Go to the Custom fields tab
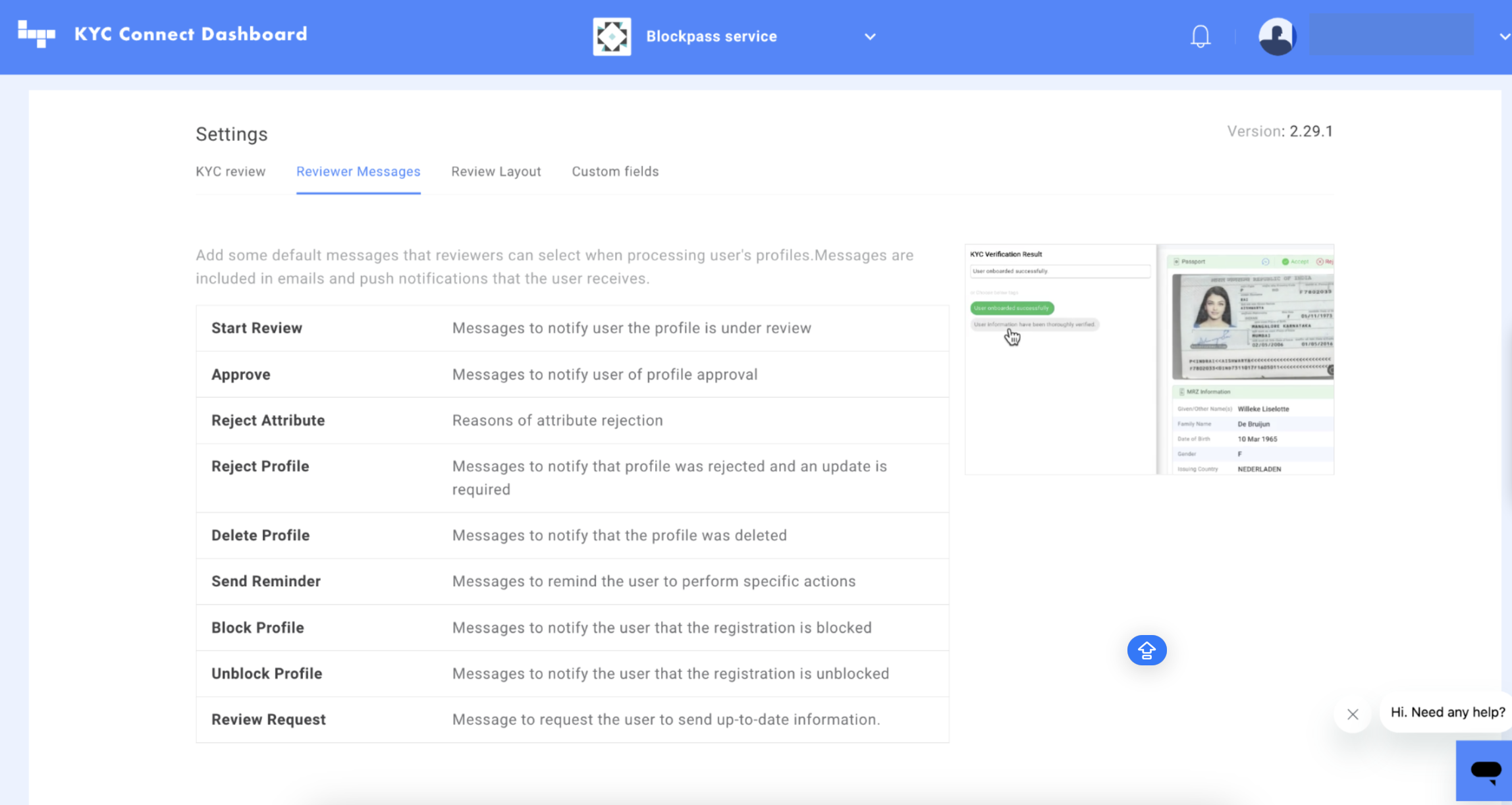 click(615, 171)
